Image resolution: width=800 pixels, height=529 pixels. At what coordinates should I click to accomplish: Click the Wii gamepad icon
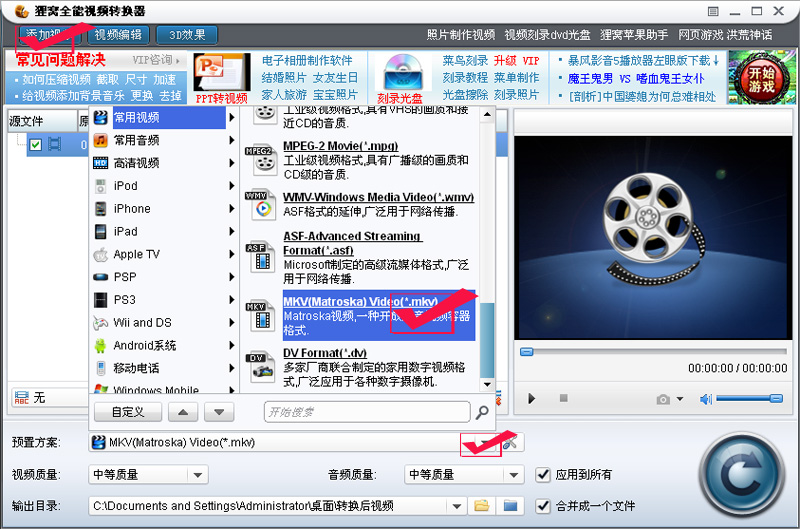(x=101, y=323)
